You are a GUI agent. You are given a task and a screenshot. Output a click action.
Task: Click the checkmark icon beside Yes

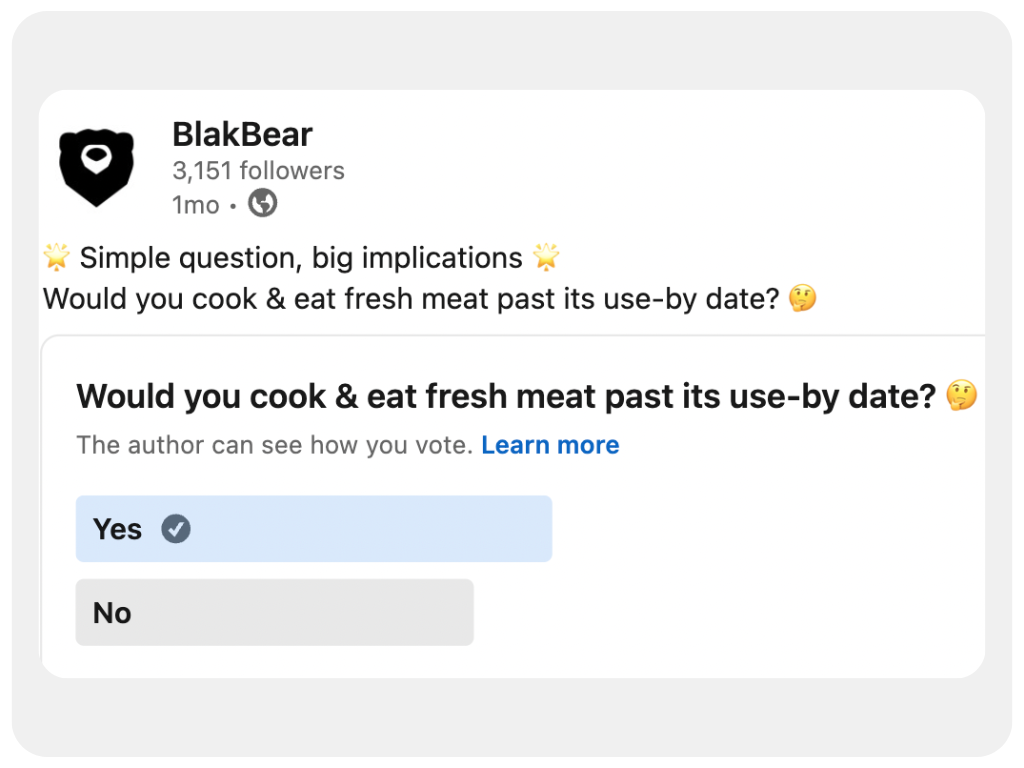(176, 529)
